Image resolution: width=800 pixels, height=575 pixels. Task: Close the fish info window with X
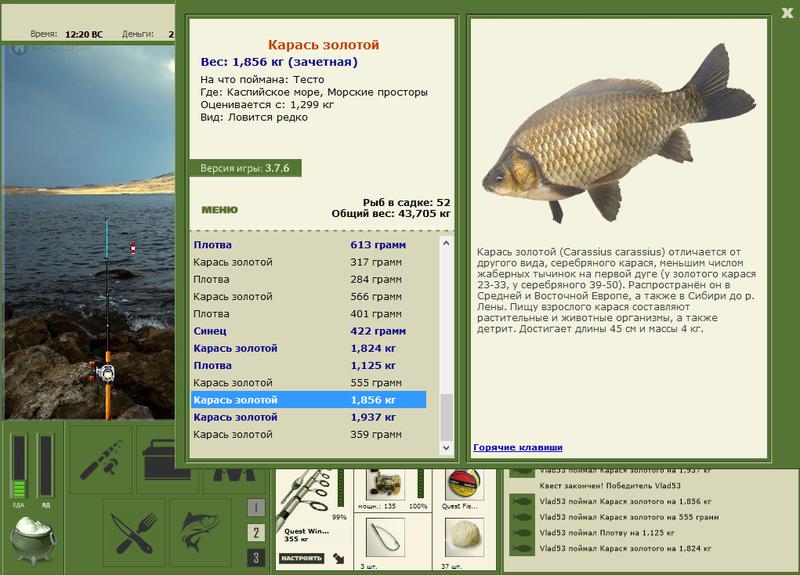click(x=787, y=13)
